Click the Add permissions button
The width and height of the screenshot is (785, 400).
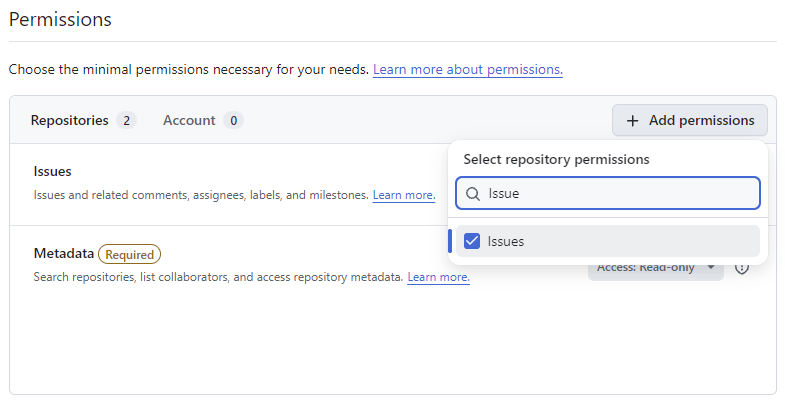coord(689,120)
